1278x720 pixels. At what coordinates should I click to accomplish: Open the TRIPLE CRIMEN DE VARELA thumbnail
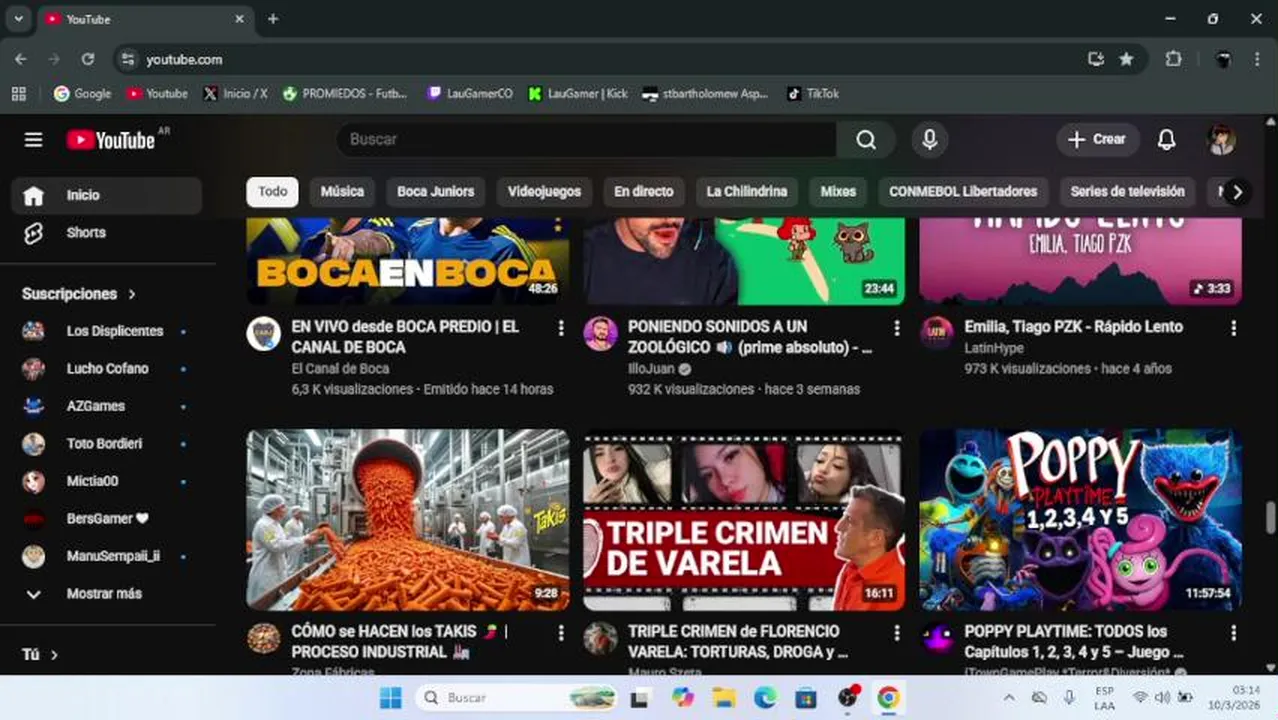tap(744, 520)
